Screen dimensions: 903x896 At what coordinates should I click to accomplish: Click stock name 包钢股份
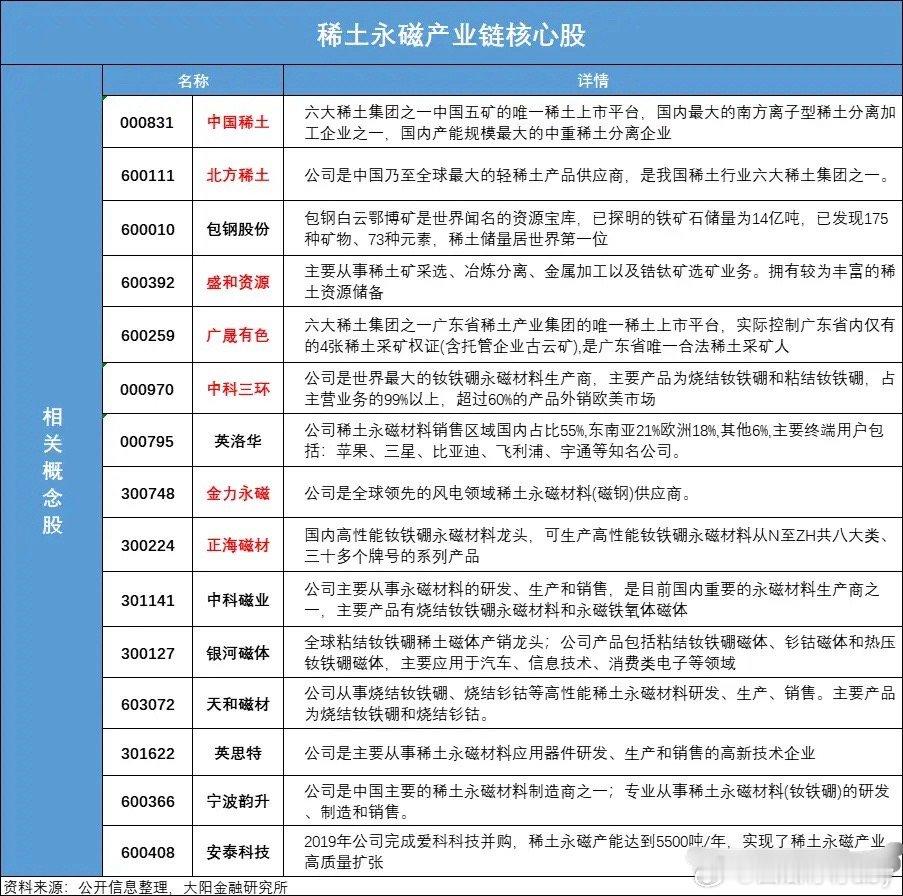coord(238,229)
